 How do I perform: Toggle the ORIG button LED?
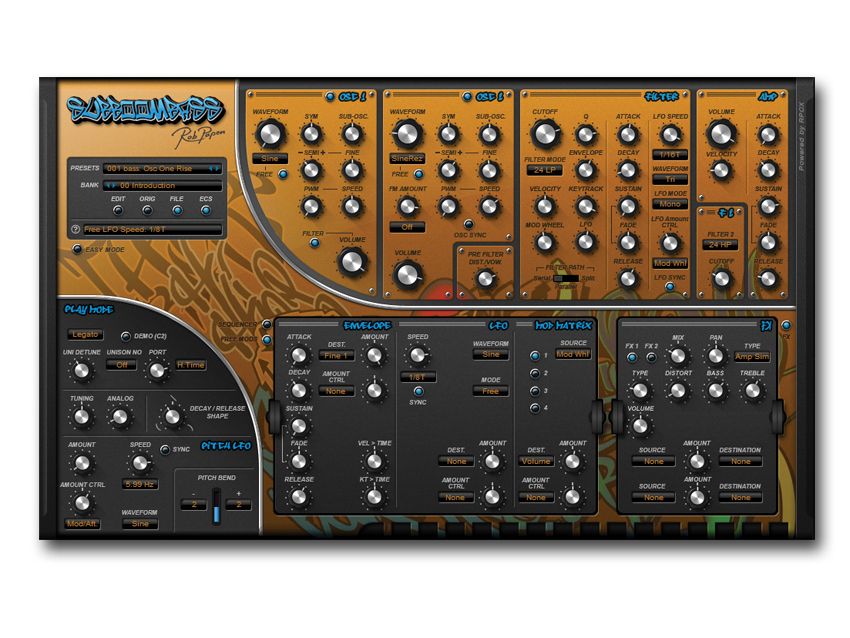coord(147,210)
